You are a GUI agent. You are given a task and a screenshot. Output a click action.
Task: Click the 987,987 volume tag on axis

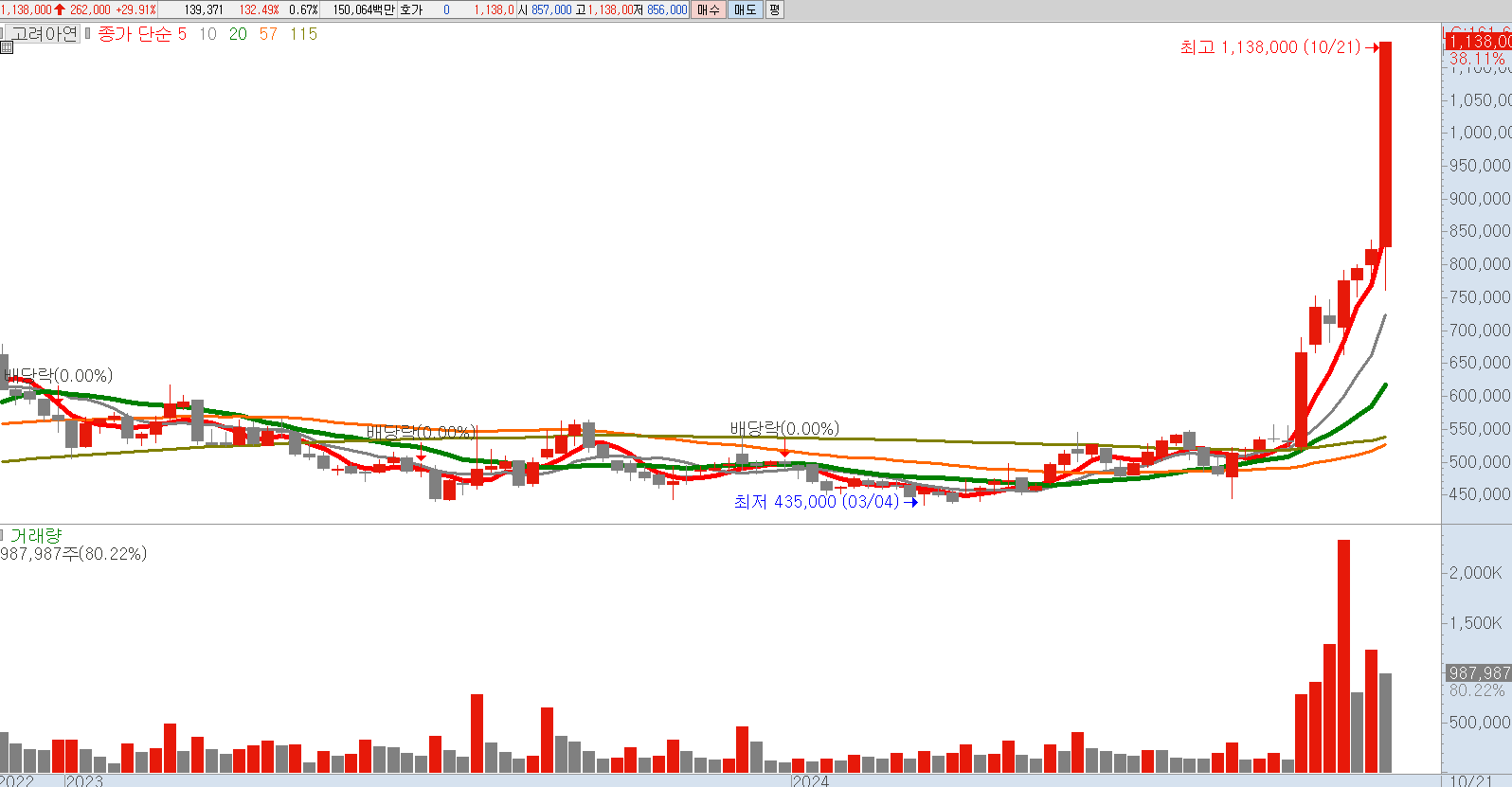(1478, 672)
